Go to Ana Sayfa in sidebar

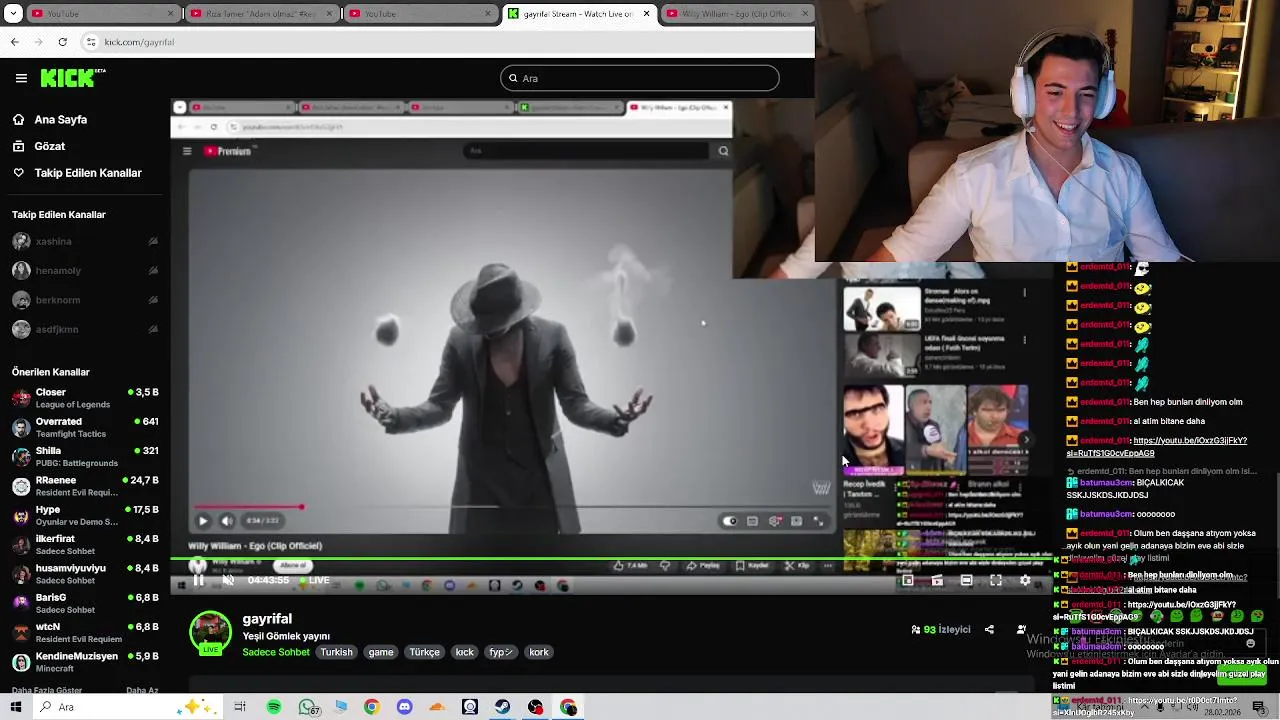pos(61,119)
